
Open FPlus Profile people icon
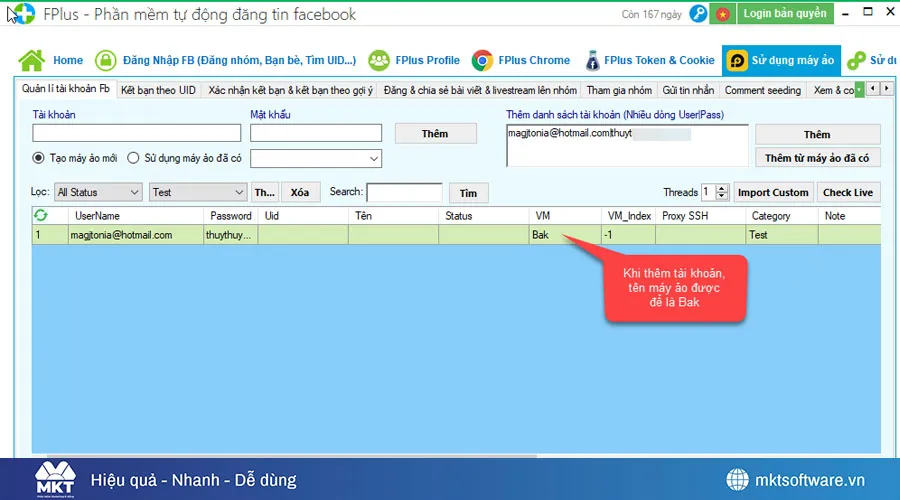pyautogui.click(x=379, y=60)
